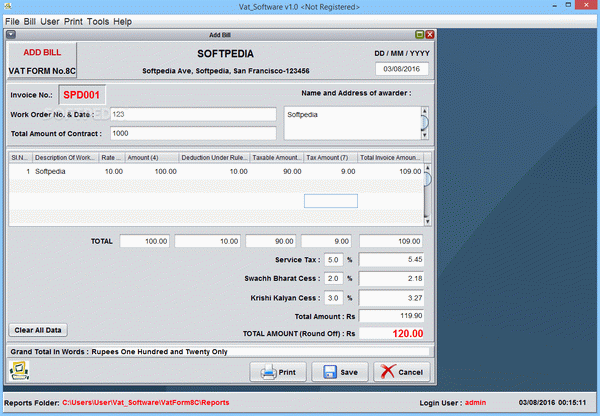
Task: Click the Vat_Software app icon in title bar
Action: pyautogui.click(x=7, y=6)
